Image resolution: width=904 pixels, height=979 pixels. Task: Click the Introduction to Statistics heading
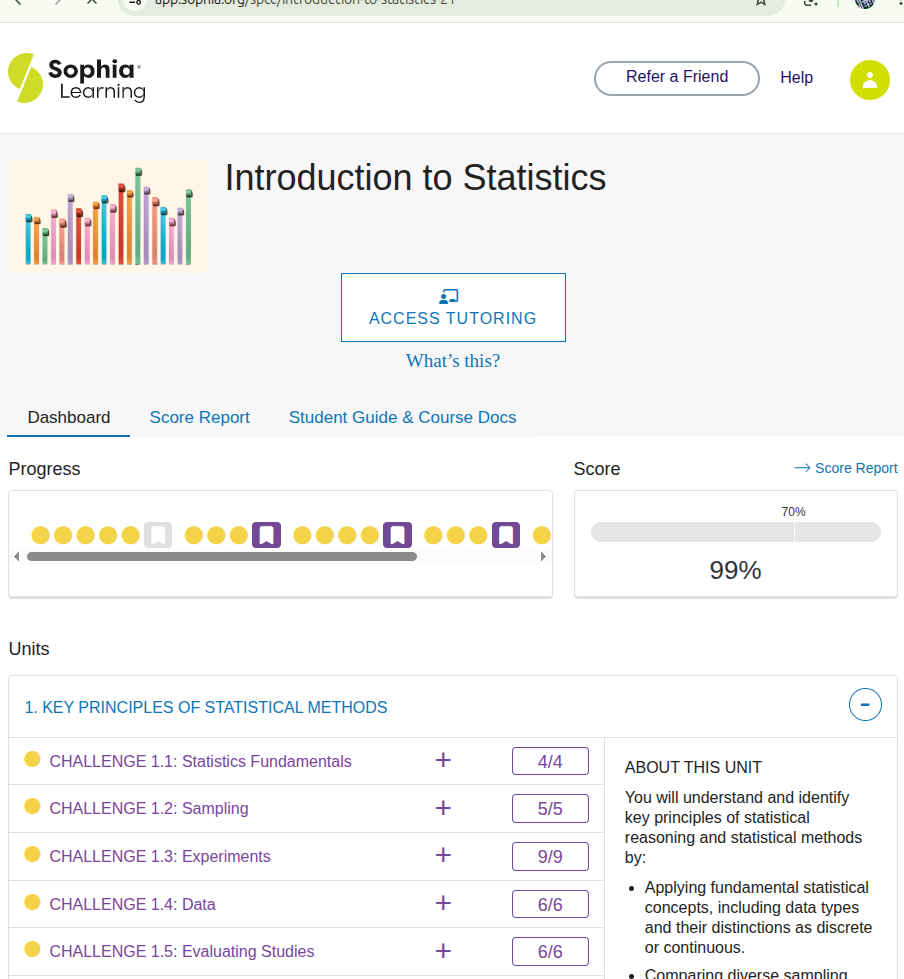[415, 177]
